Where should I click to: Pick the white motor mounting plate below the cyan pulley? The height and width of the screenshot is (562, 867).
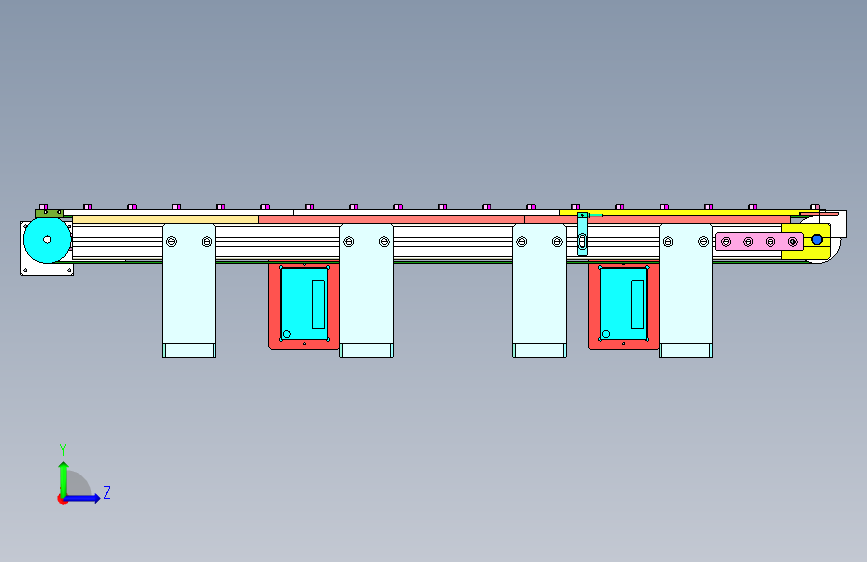(47, 268)
